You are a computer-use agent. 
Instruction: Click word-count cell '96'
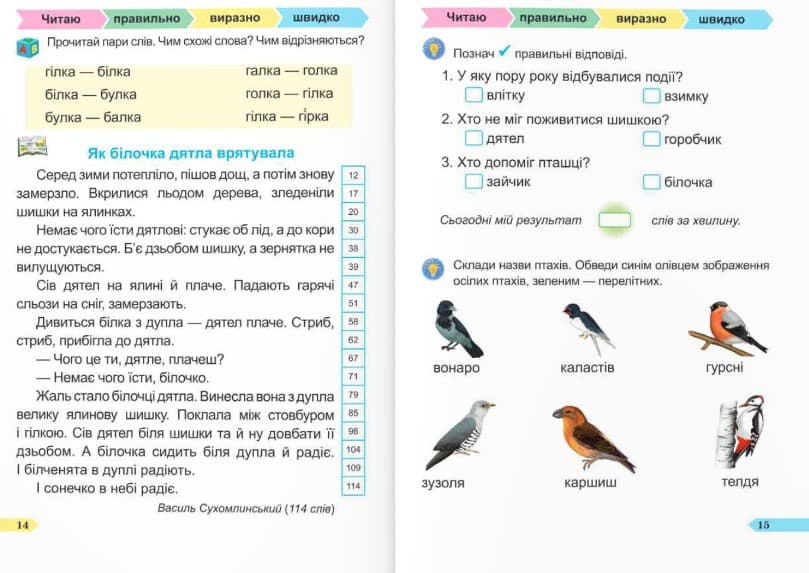[353, 432]
